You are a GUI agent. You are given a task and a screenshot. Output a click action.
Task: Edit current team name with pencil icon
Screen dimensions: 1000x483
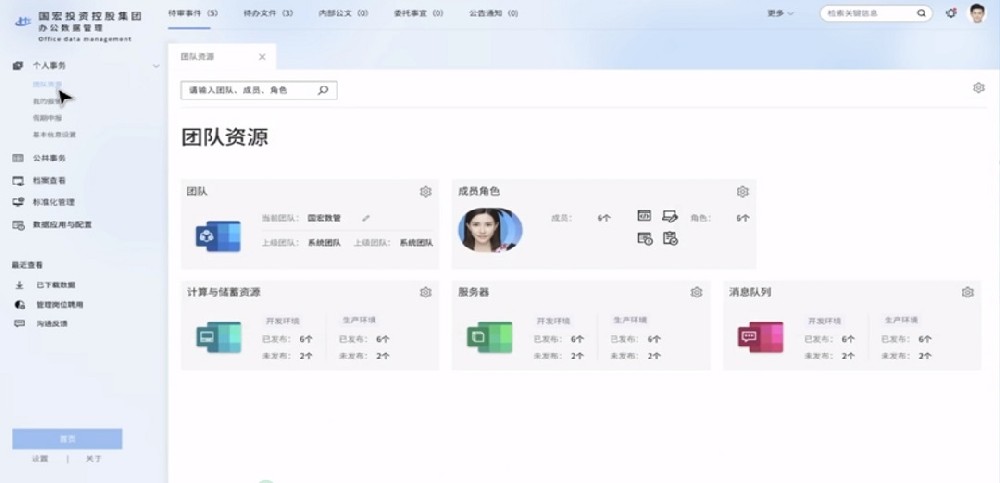(366, 218)
